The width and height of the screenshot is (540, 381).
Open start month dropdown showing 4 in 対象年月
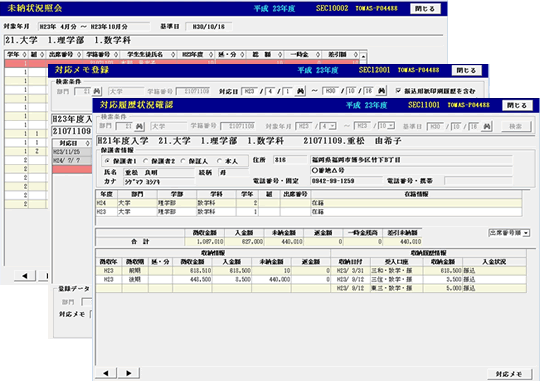tap(332, 126)
